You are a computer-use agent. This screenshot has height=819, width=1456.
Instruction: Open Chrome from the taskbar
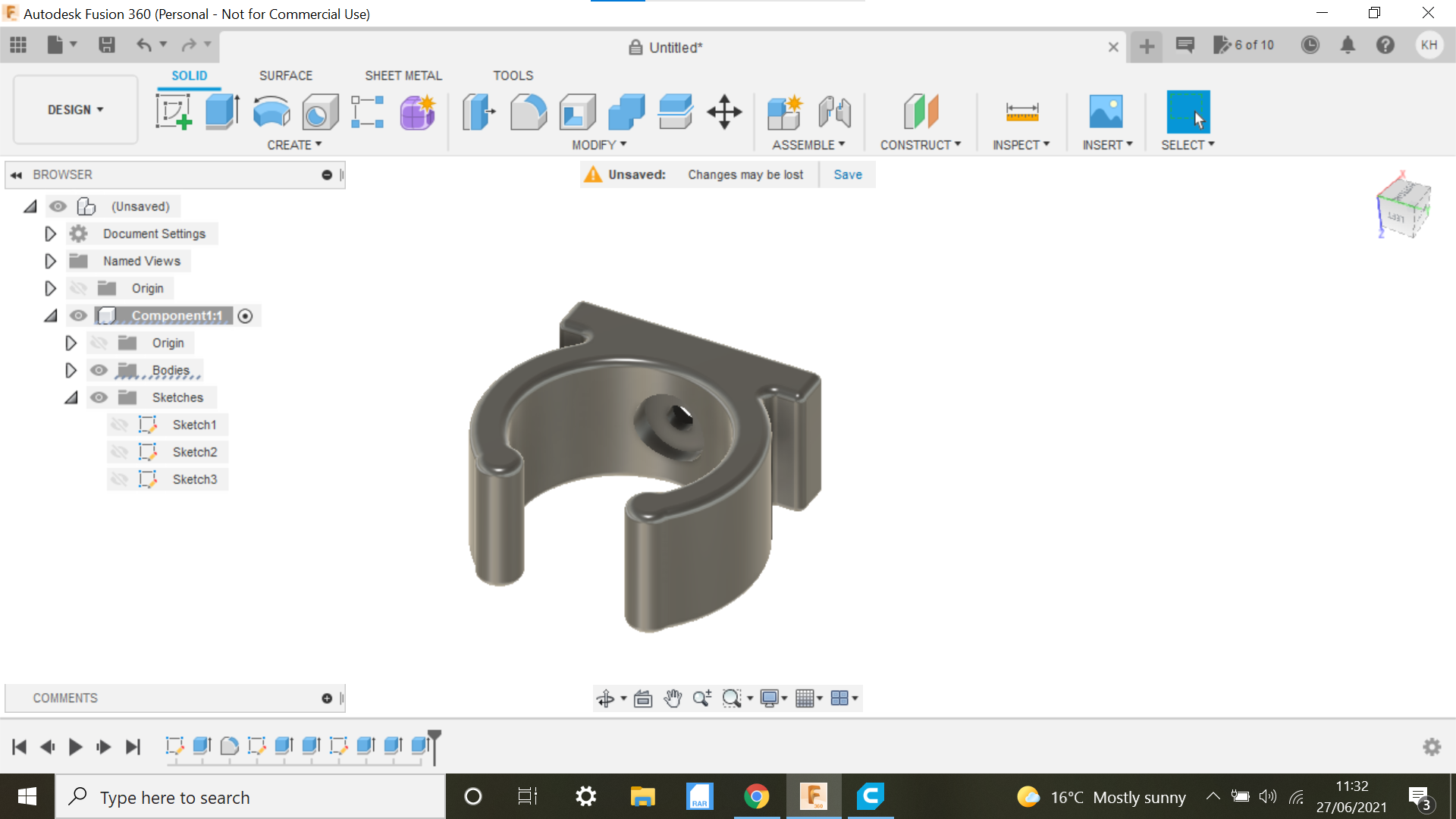[x=756, y=796]
